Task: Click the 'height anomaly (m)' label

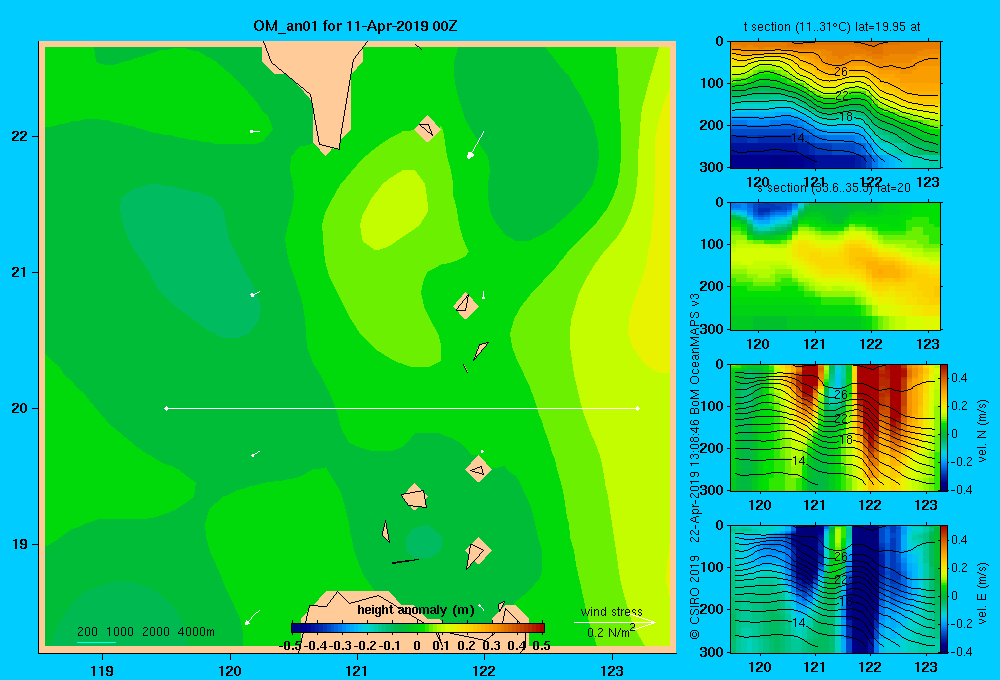Action: coord(416,610)
